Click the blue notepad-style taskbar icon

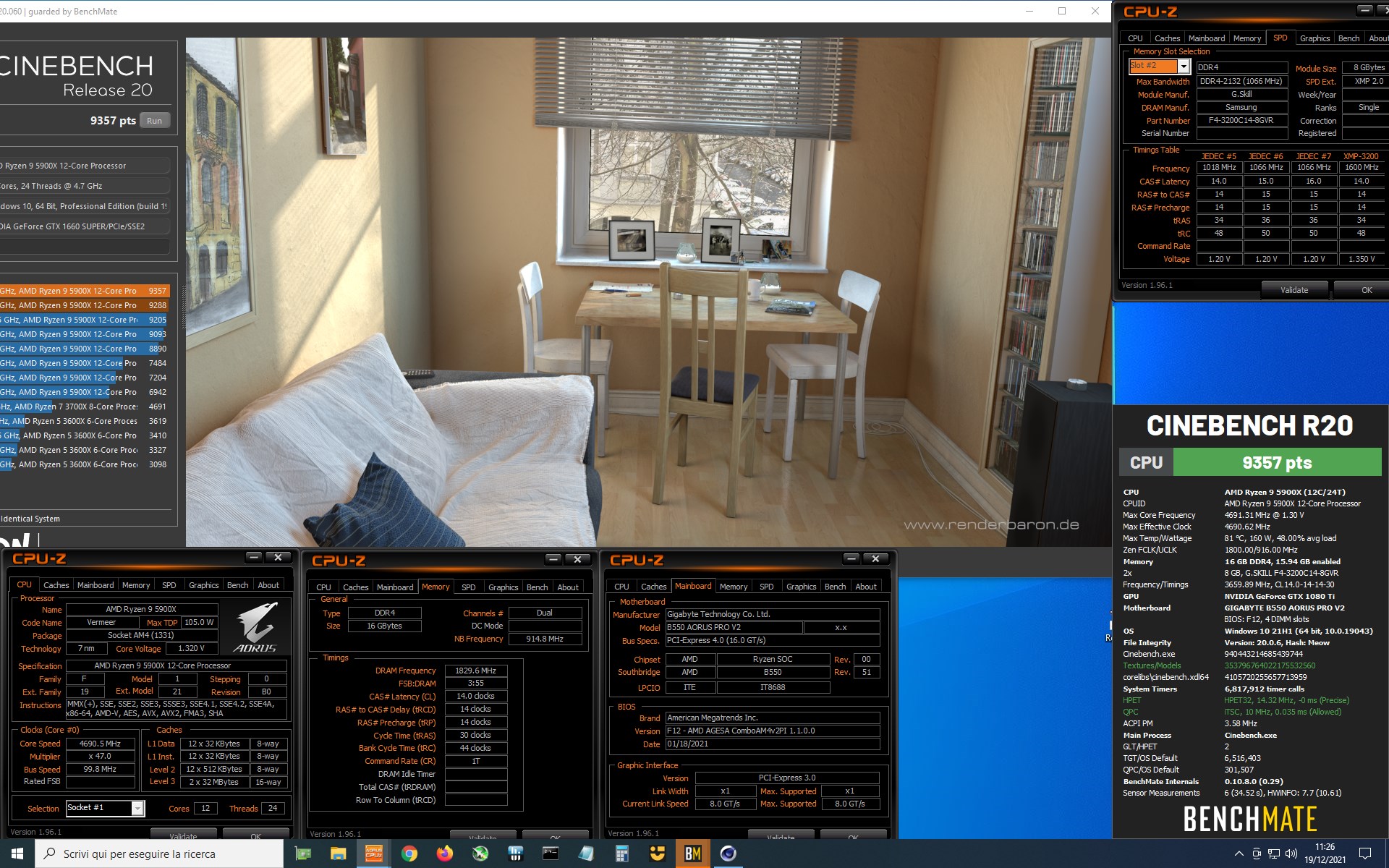point(586,854)
